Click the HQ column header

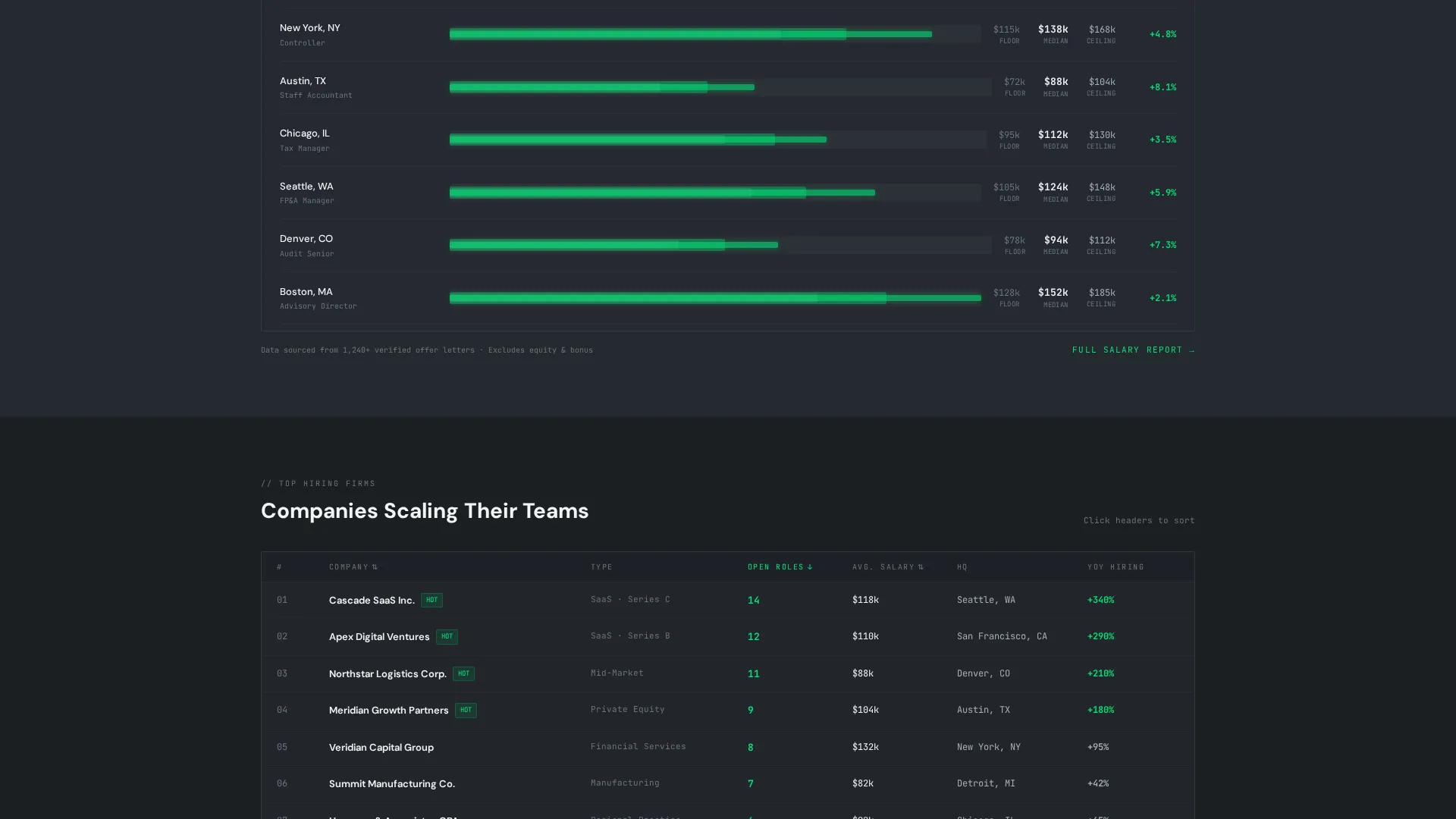[962, 567]
